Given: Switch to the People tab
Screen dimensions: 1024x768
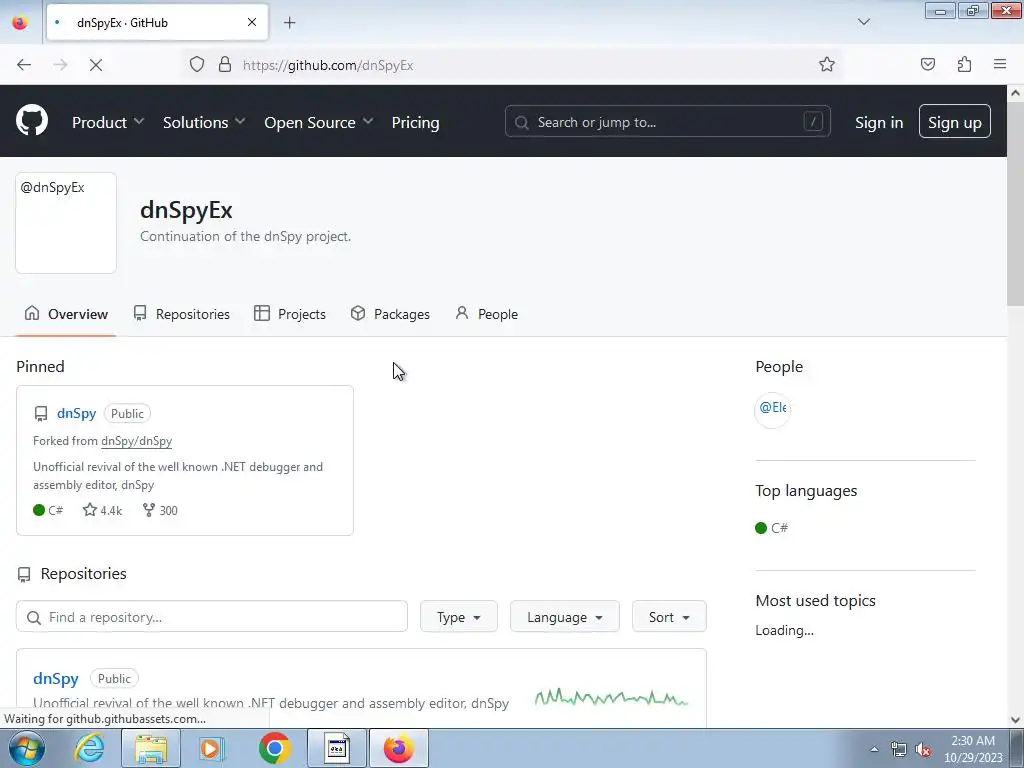Looking at the screenshot, I should [487, 314].
